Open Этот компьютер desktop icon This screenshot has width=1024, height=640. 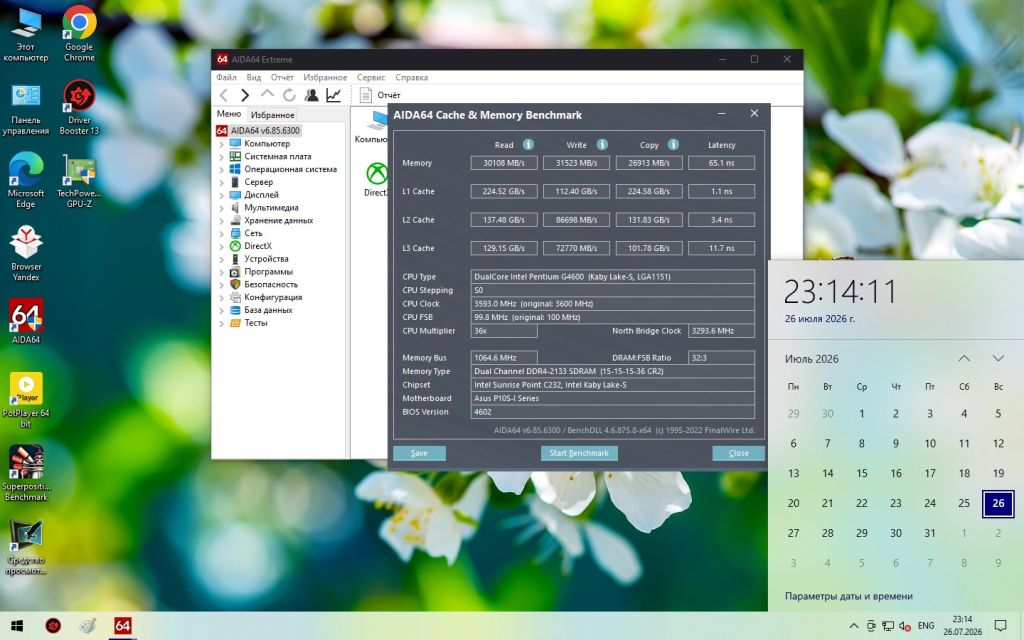(25, 34)
